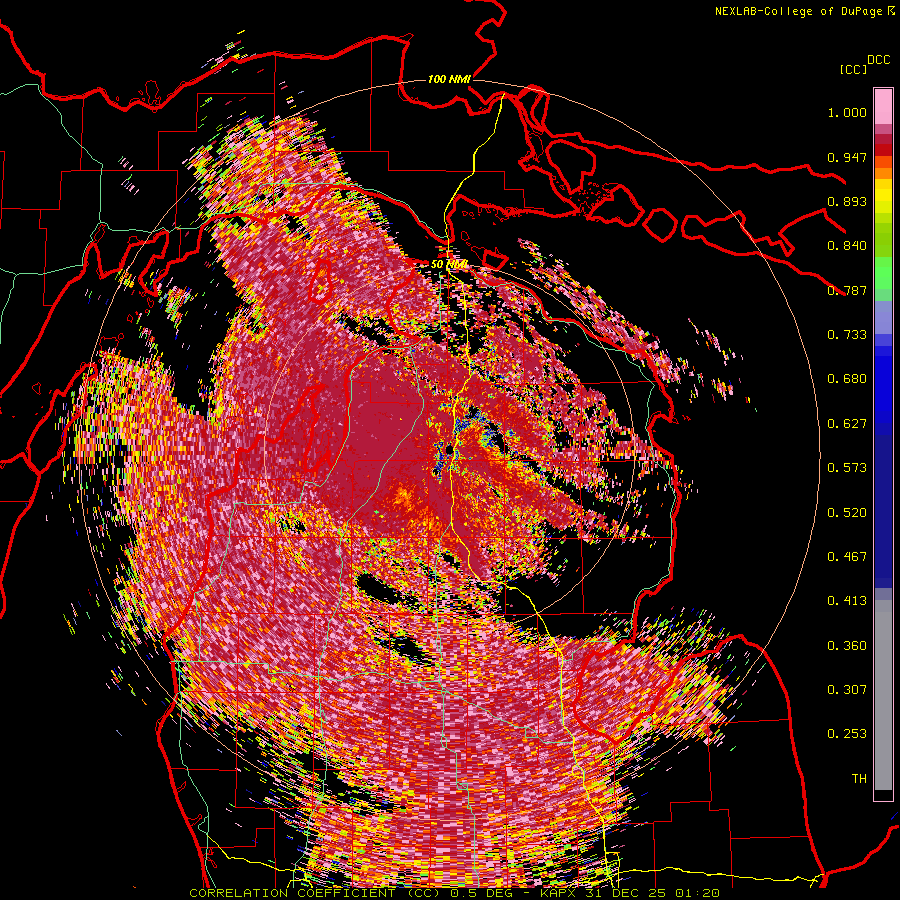Click the 1.000 legend value
The image size is (900, 900).
tap(847, 112)
